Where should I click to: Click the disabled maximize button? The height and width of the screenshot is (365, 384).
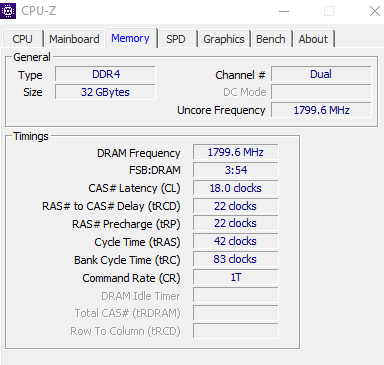[329, 11]
